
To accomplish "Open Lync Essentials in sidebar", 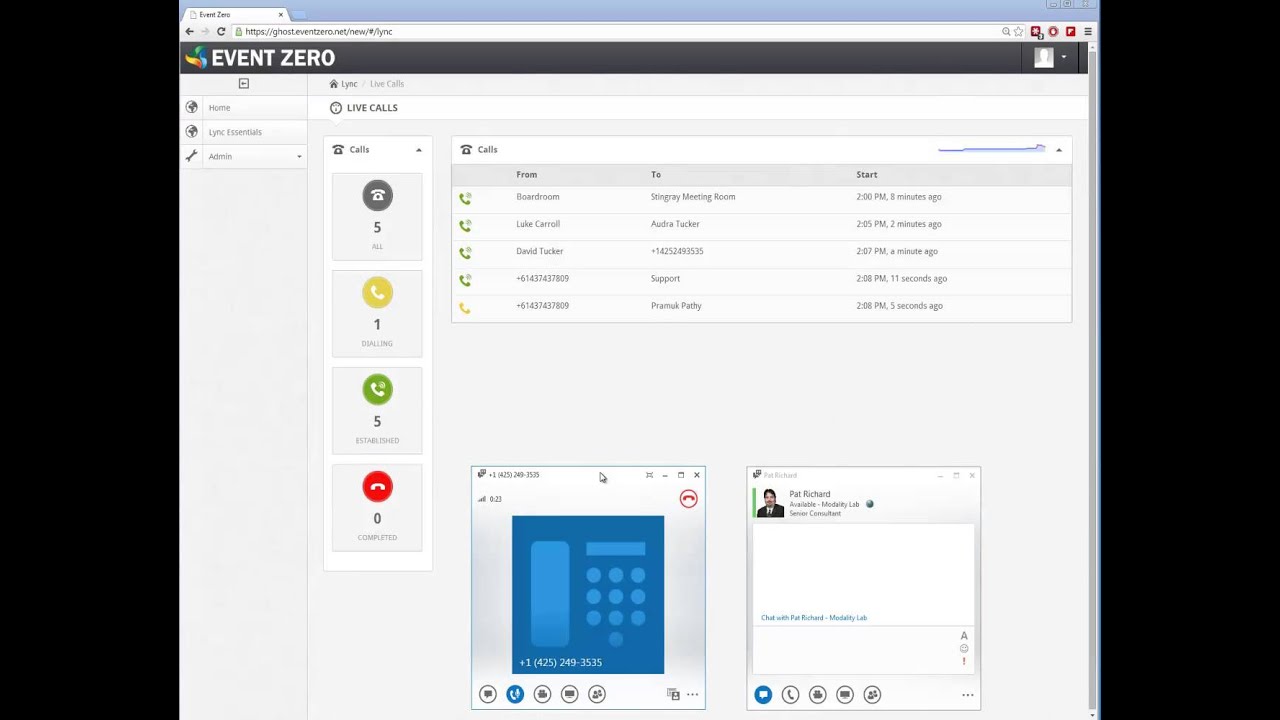I will [235, 132].
